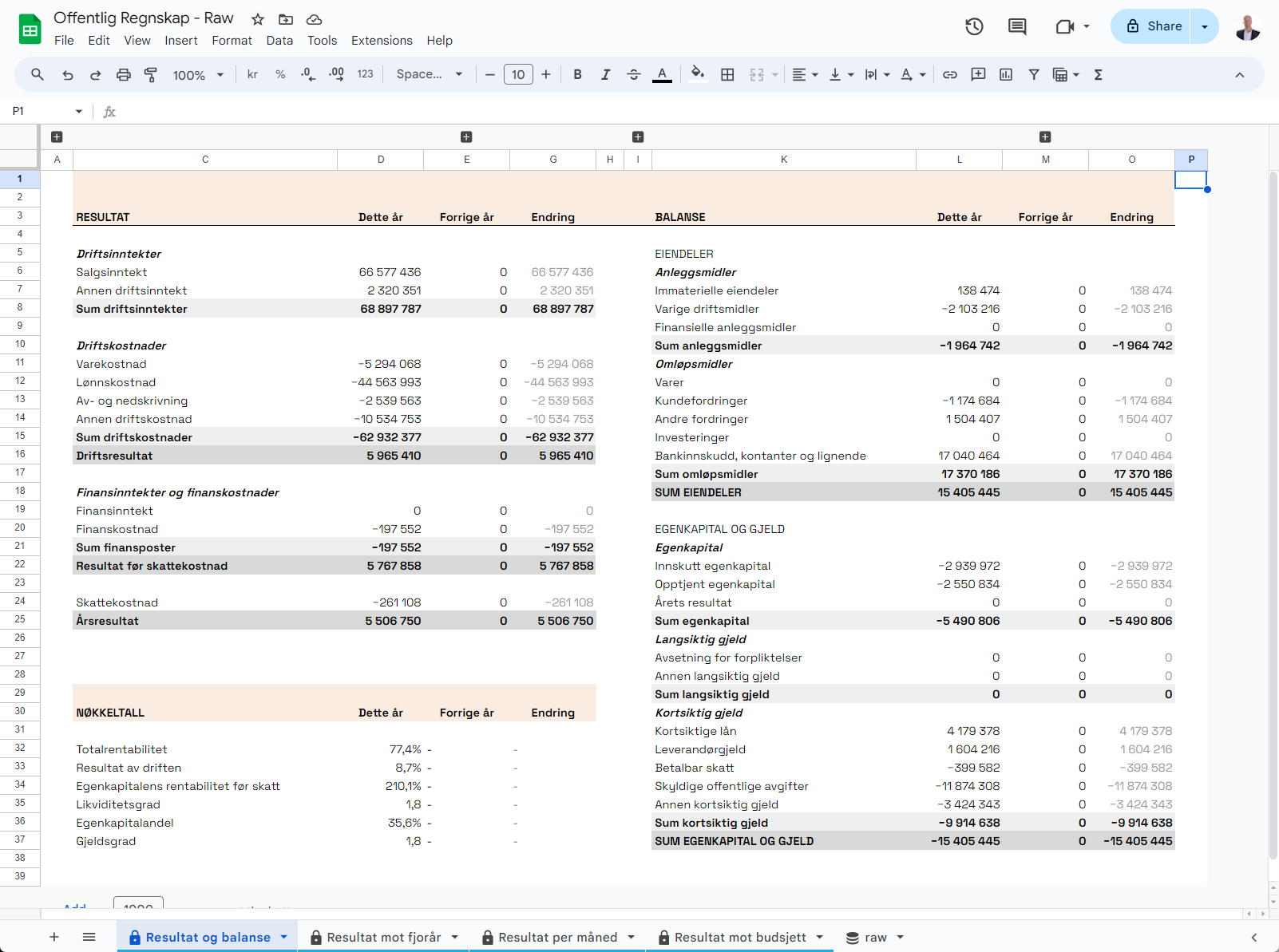Select column header K
This screenshot has height=952, width=1279.
(784, 160)
